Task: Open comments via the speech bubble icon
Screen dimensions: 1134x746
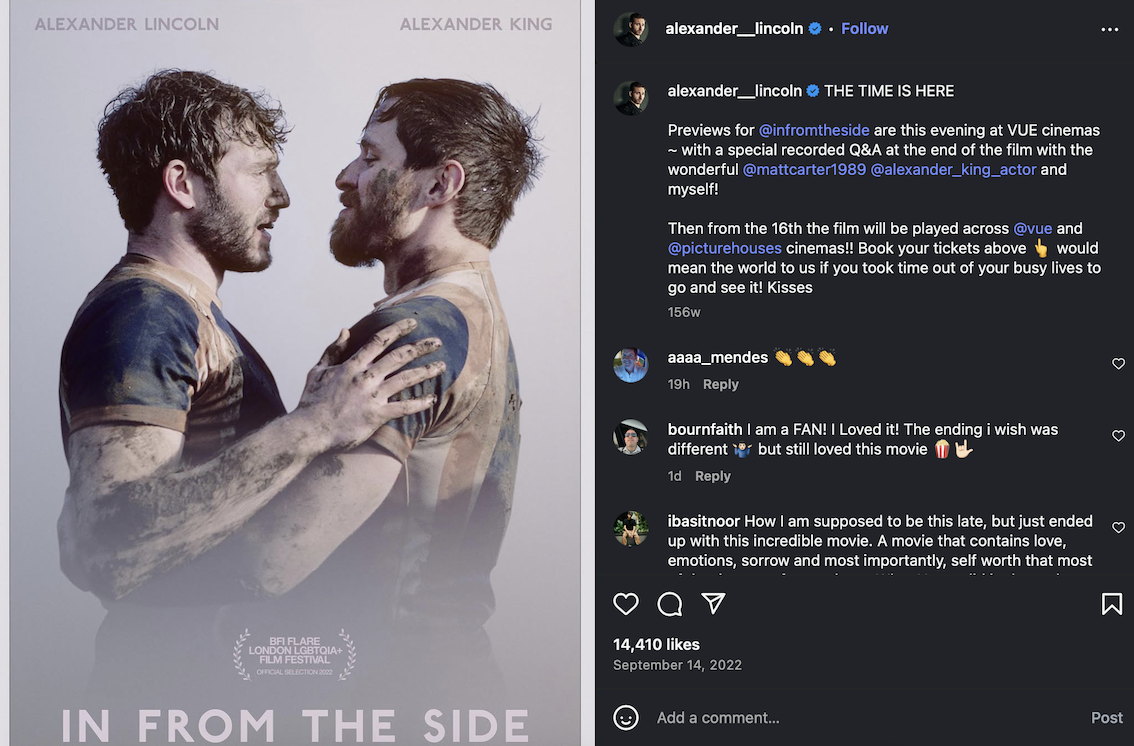Action: 670,604
